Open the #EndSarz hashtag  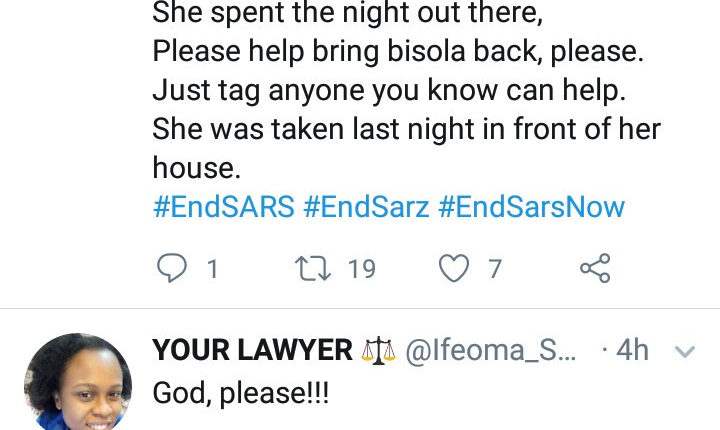pos(366,207)
